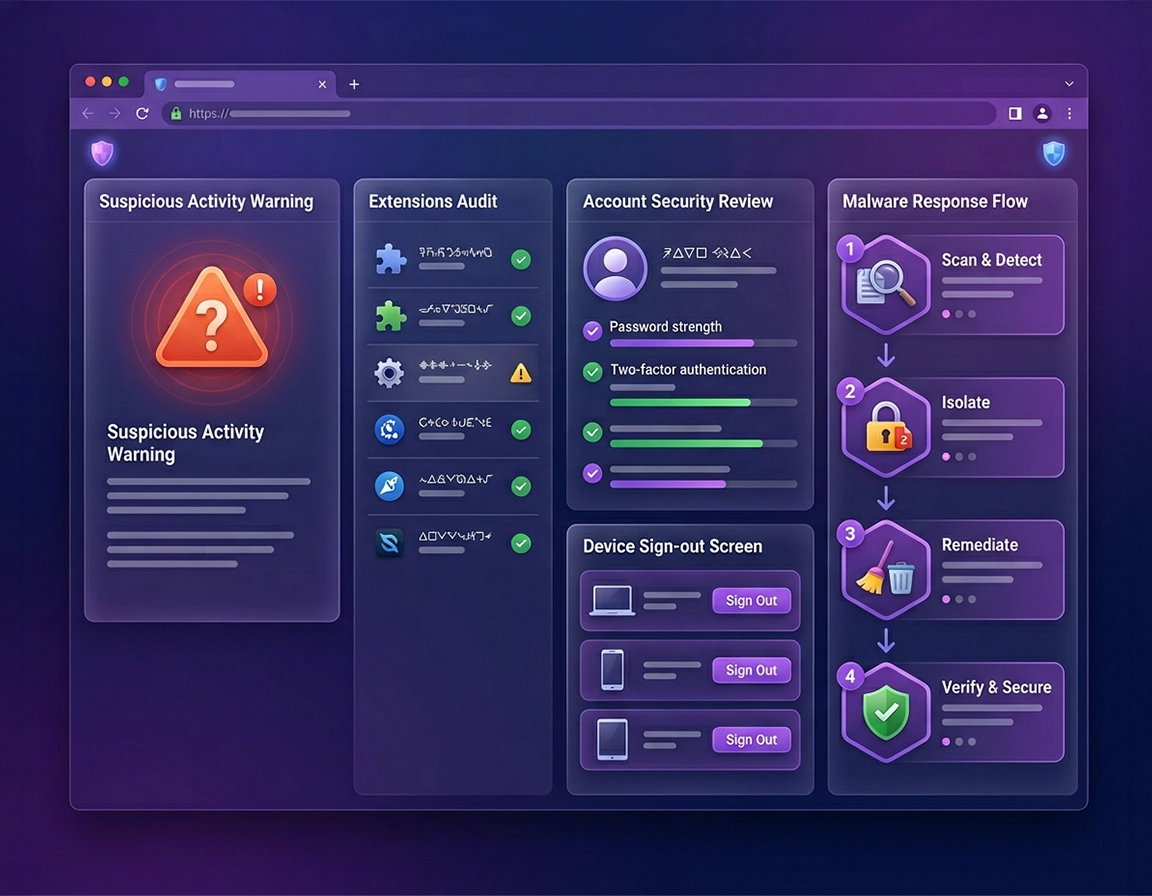This screenshot has width=1152, height=896.
Task: Select the blue puzzle piece extension
Action: point(390,259)
